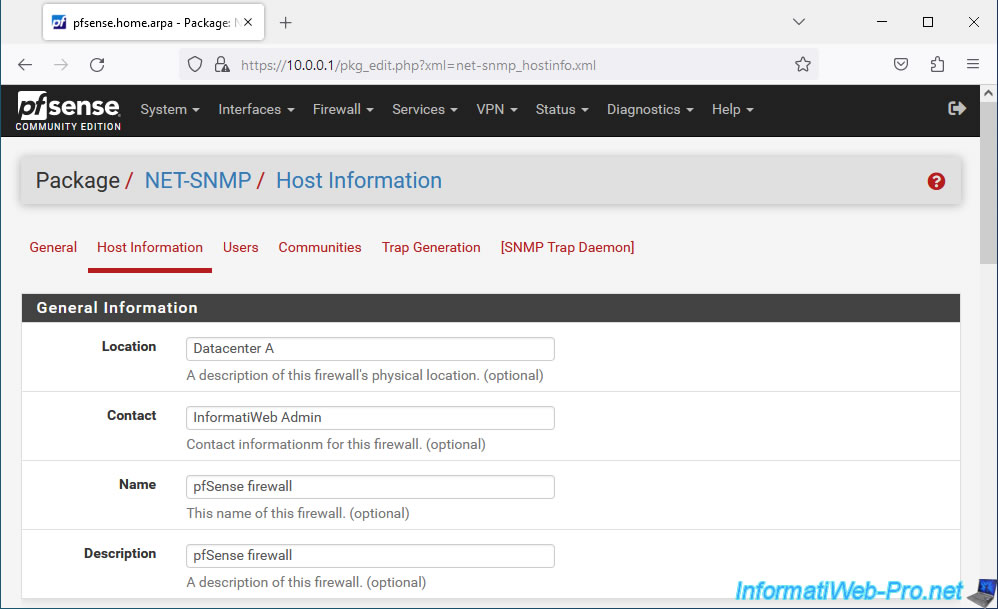
Task: Click the page vertical scrollbar thumb
Action: 988,183
